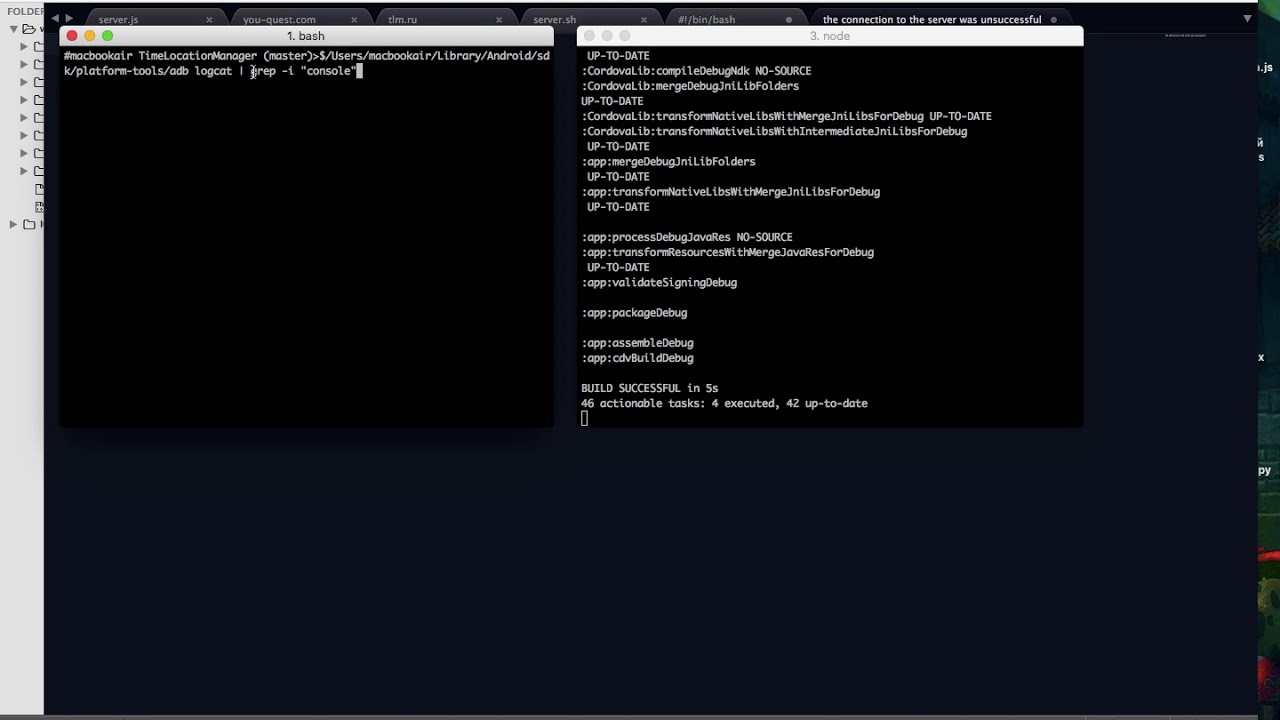Click ':CordovaLib:mergeDebugJniLibFolders' line
Image resolution: width=1280 pixels, height=720 pixels.
[x=691, y=86]
